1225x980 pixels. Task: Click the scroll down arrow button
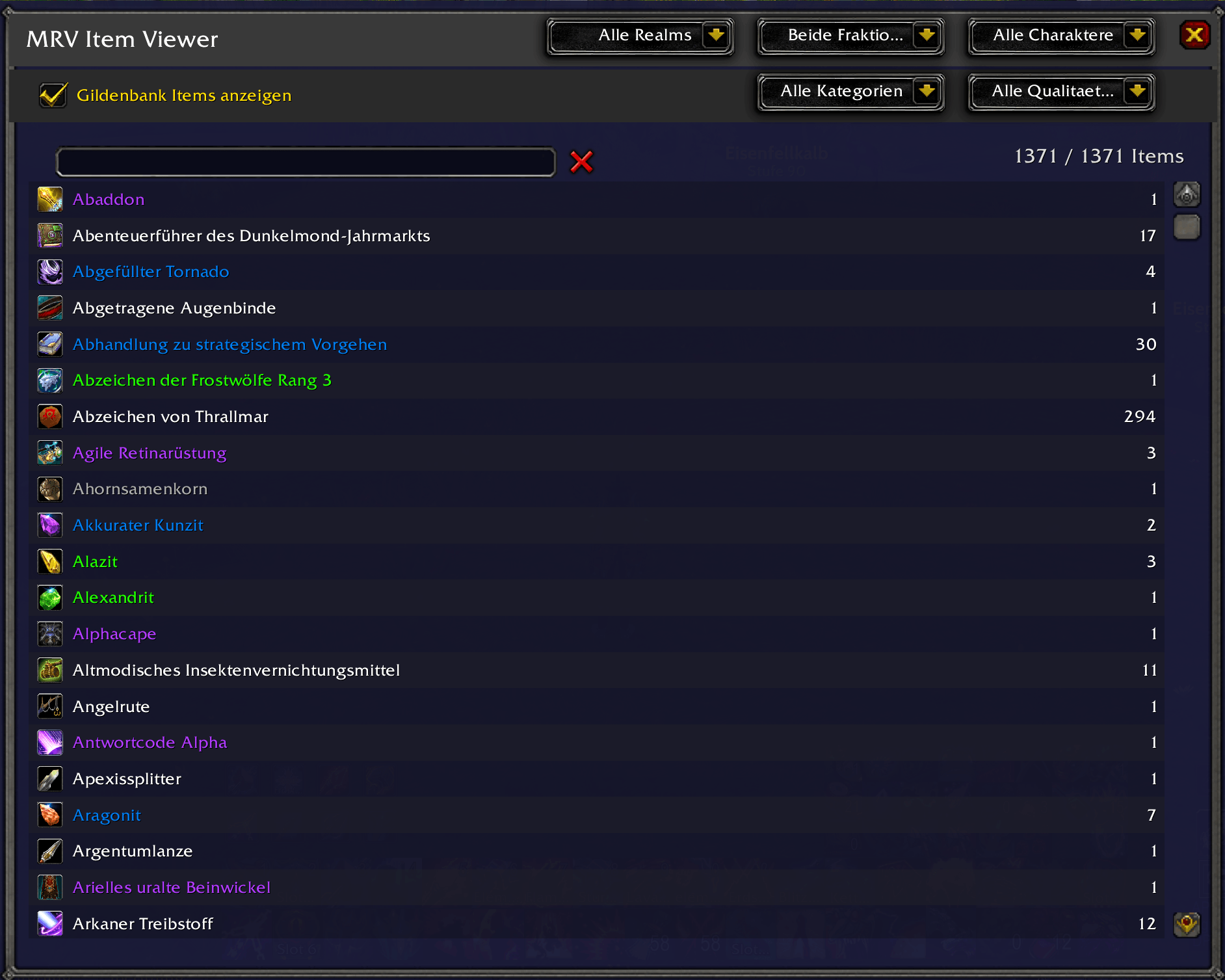[x=1187, y=924]
